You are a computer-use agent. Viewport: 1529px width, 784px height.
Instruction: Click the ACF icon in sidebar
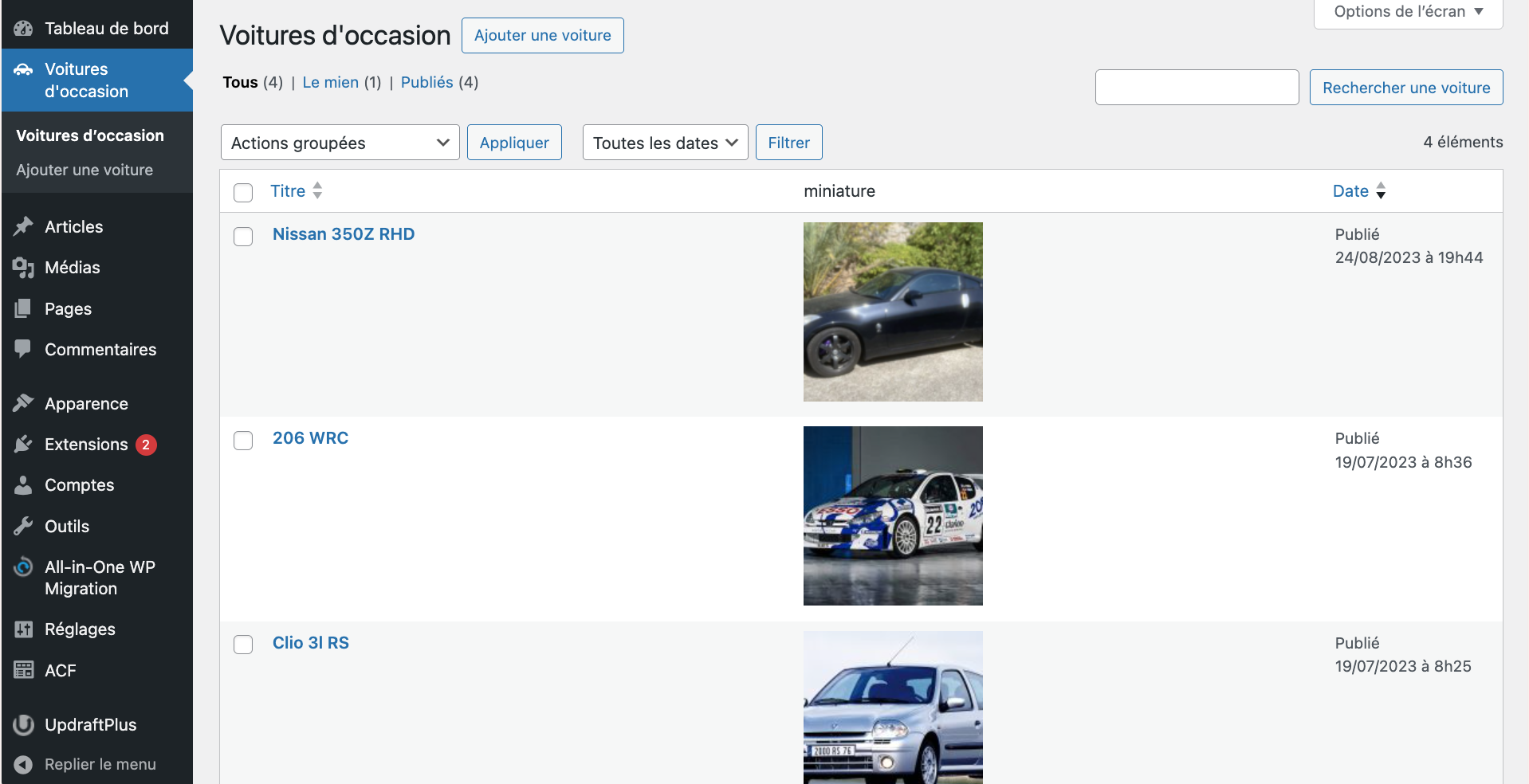(x=23, y=670)
